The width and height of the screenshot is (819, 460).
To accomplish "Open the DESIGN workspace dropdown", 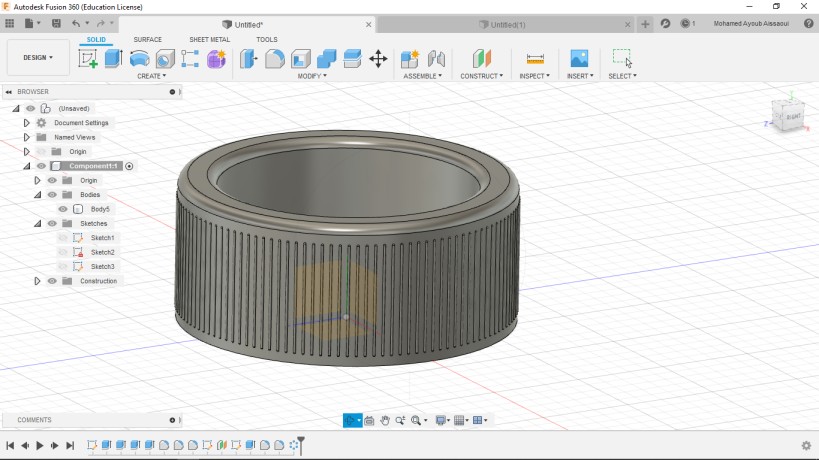I will tap(38, 57).
